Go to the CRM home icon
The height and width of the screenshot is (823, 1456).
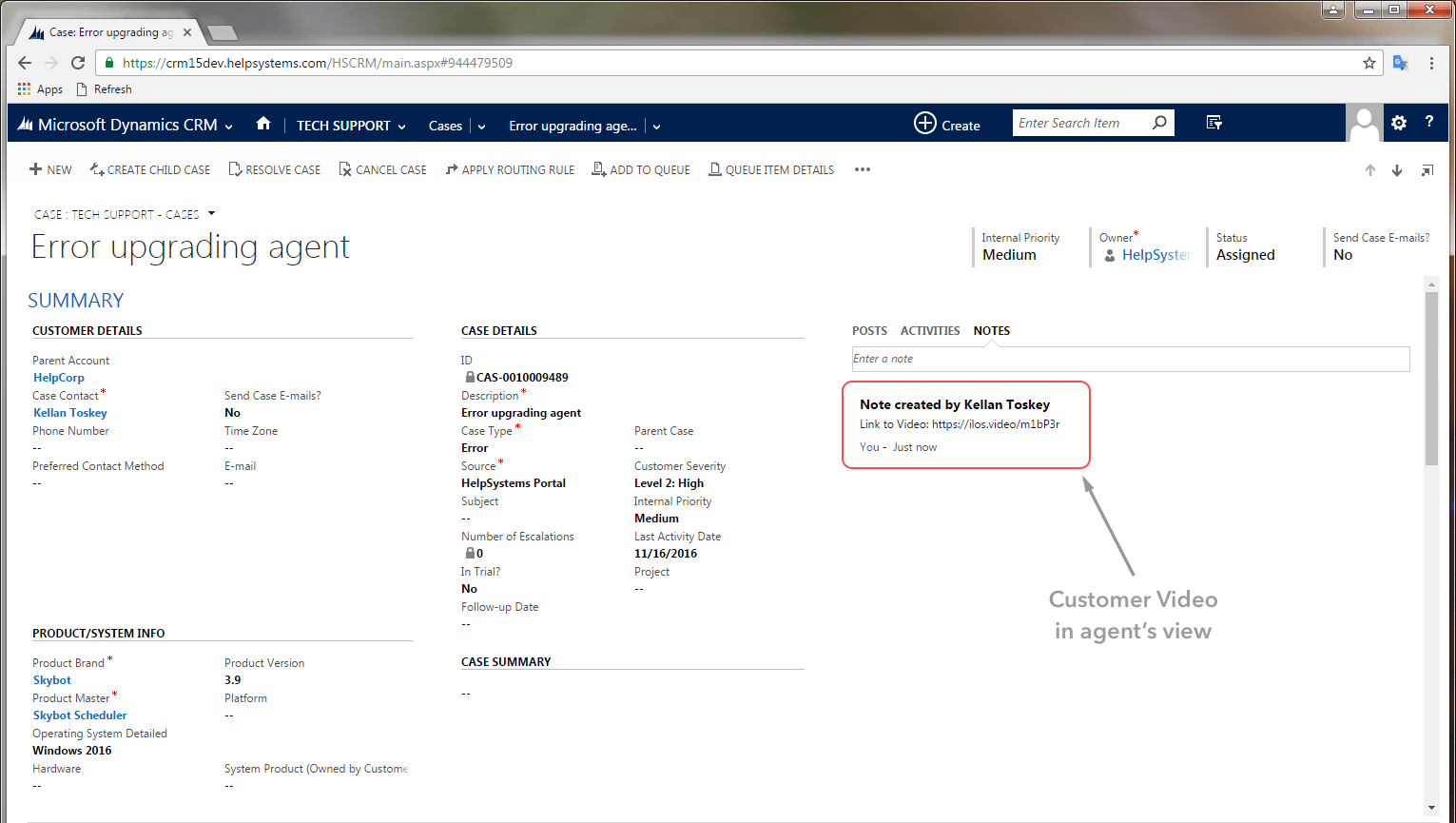pyautogui.click(x=263, y=124)
